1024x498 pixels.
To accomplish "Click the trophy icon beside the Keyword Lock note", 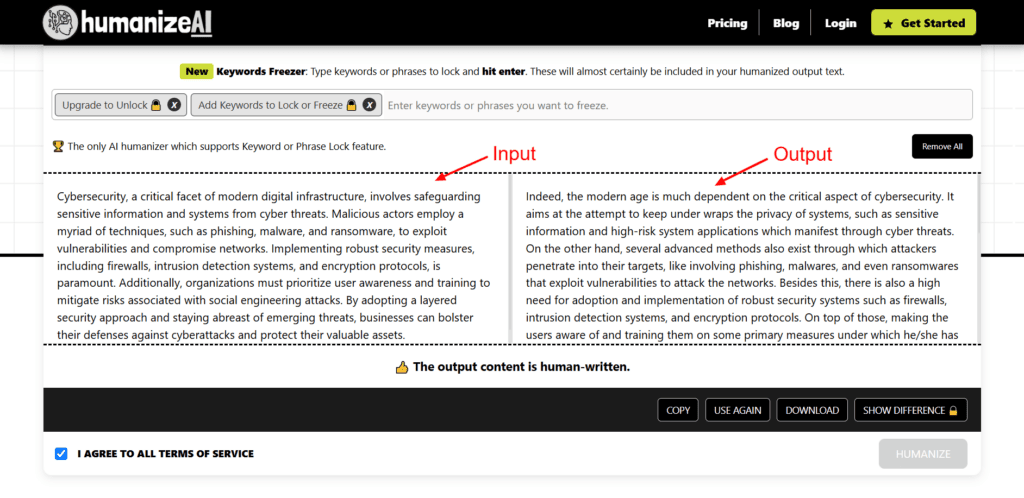I will point(58,147).
